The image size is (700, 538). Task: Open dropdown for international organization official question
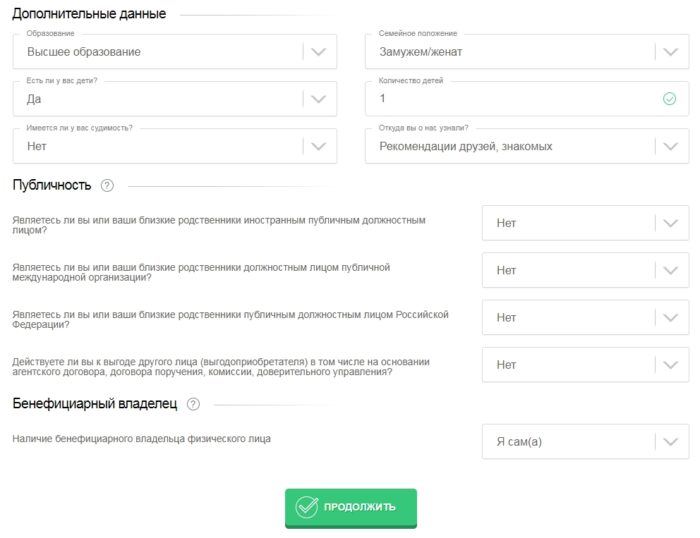pyautogui.click(x=585, y=270)
